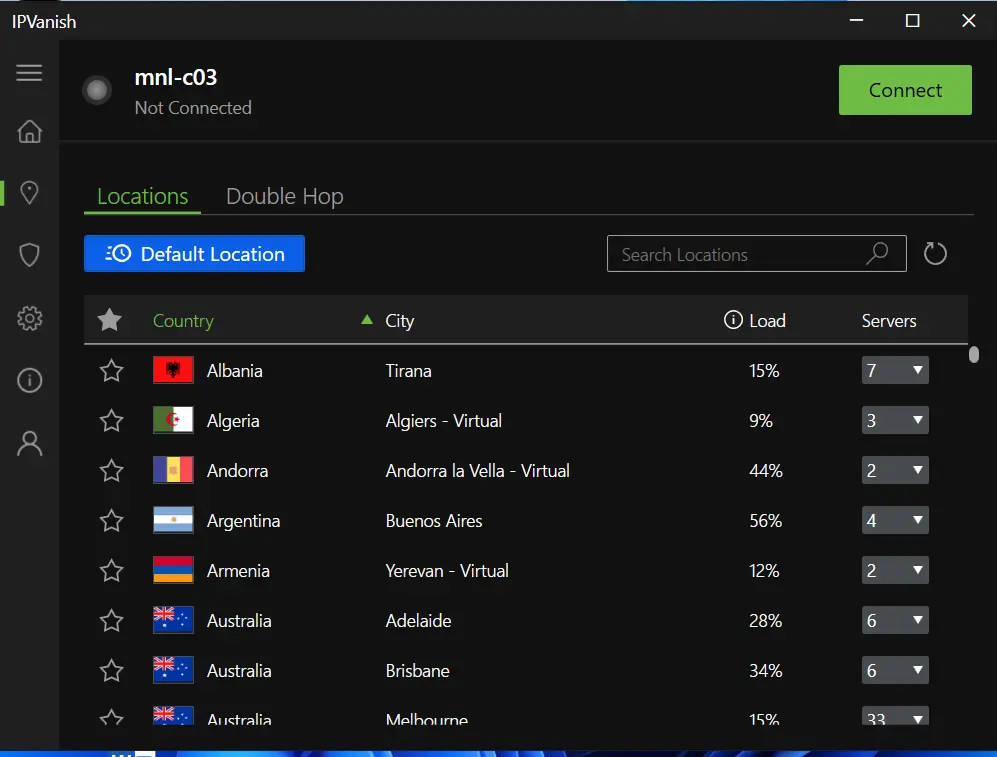
Task: Mark Argentina as favorite
Action: 111,521
